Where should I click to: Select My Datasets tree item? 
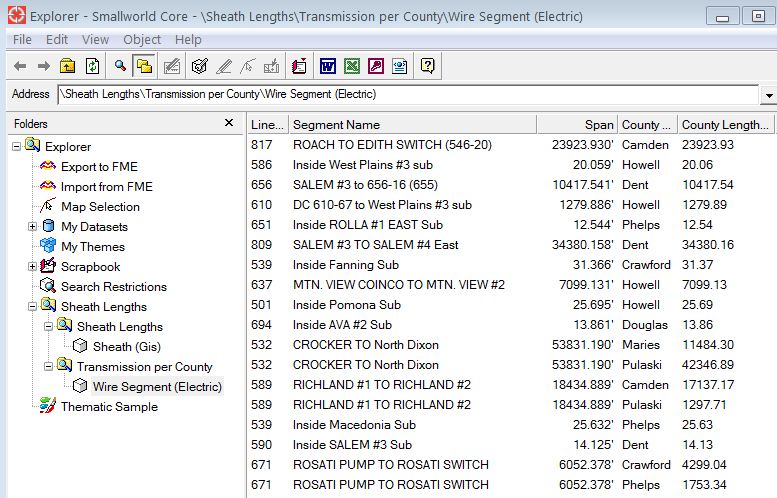point(94,227)
